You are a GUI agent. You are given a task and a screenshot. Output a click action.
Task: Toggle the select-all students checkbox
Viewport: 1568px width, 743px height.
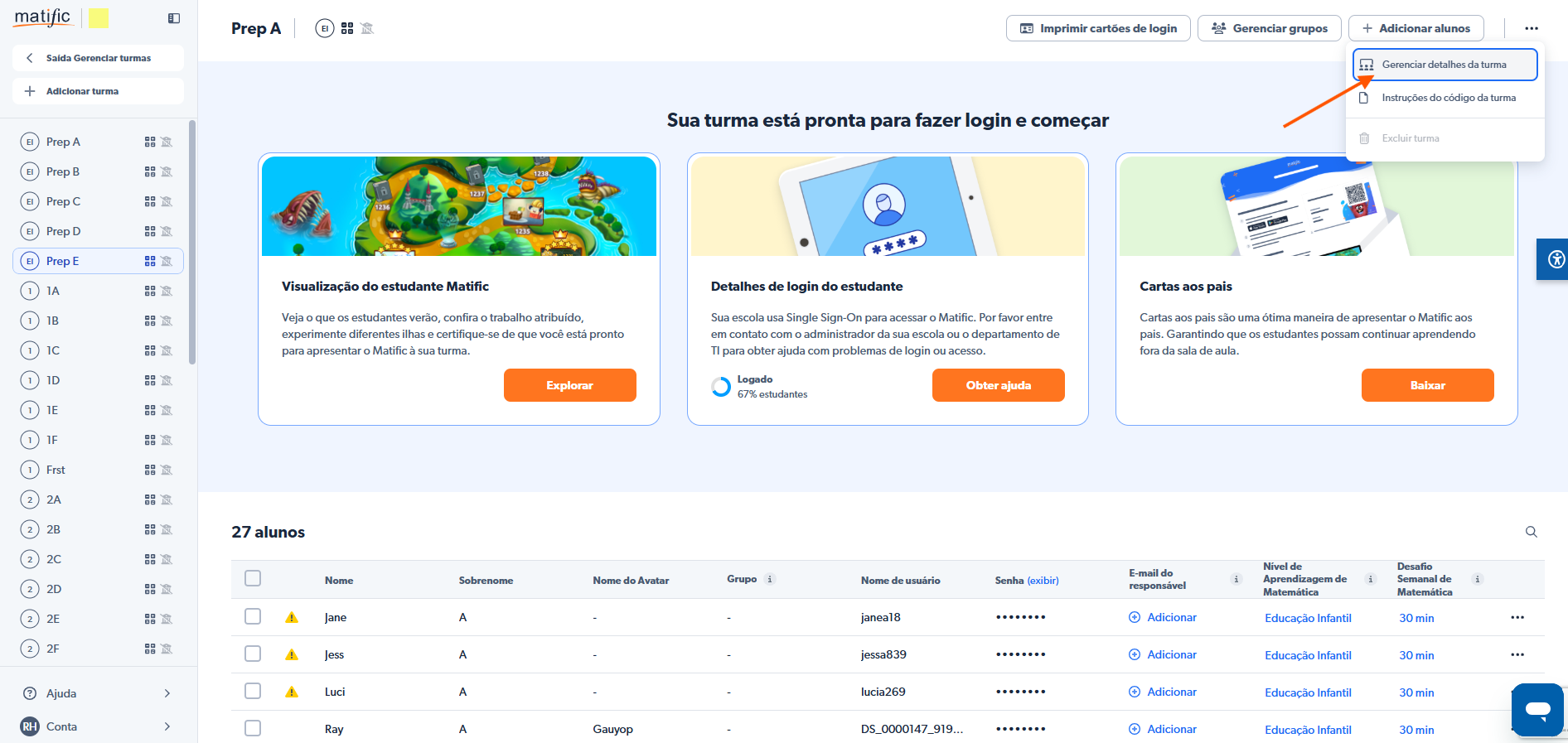click(x=253, y=578)
